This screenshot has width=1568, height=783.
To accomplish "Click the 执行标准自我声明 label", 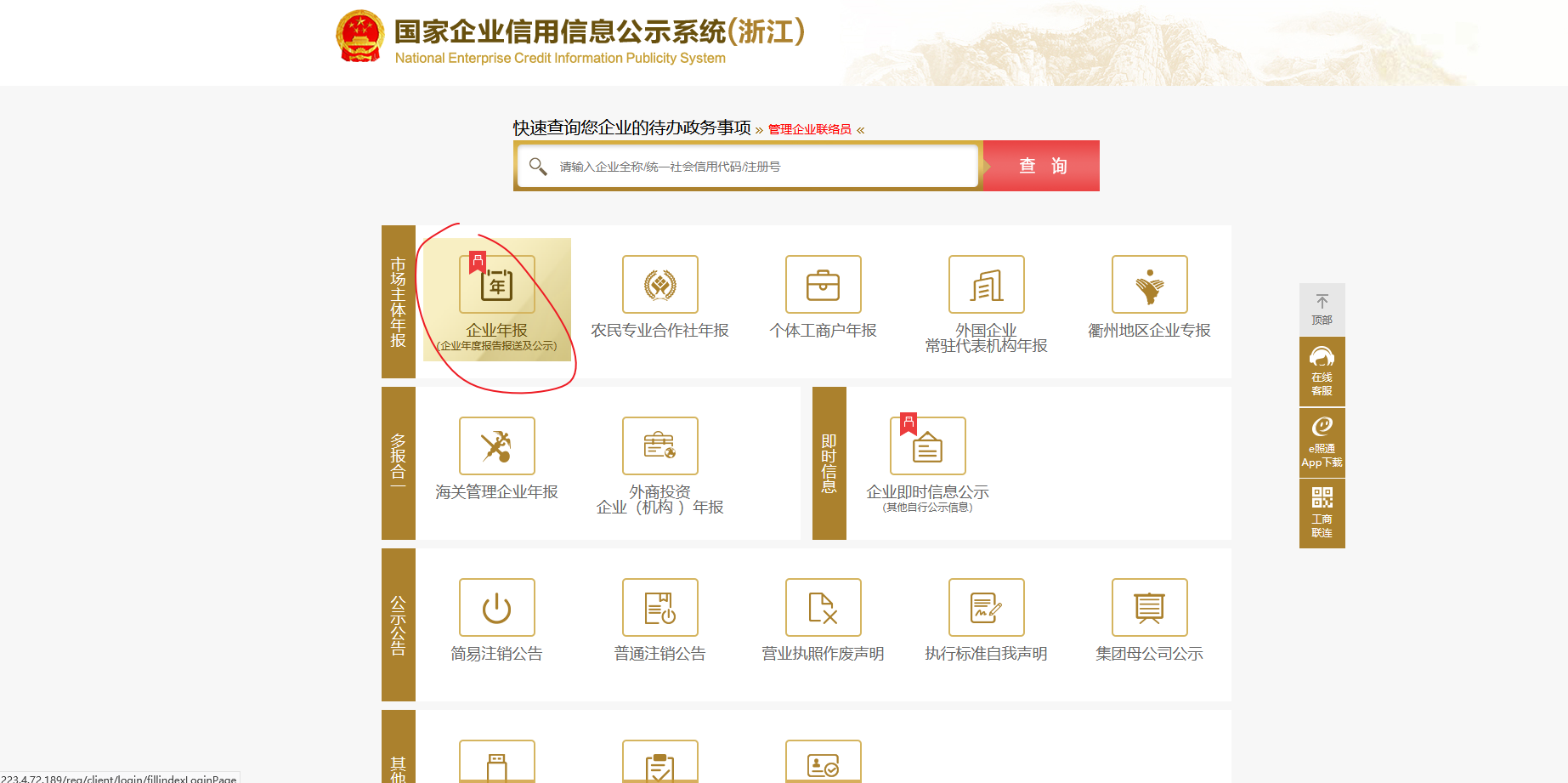I will tap(987, 653).
